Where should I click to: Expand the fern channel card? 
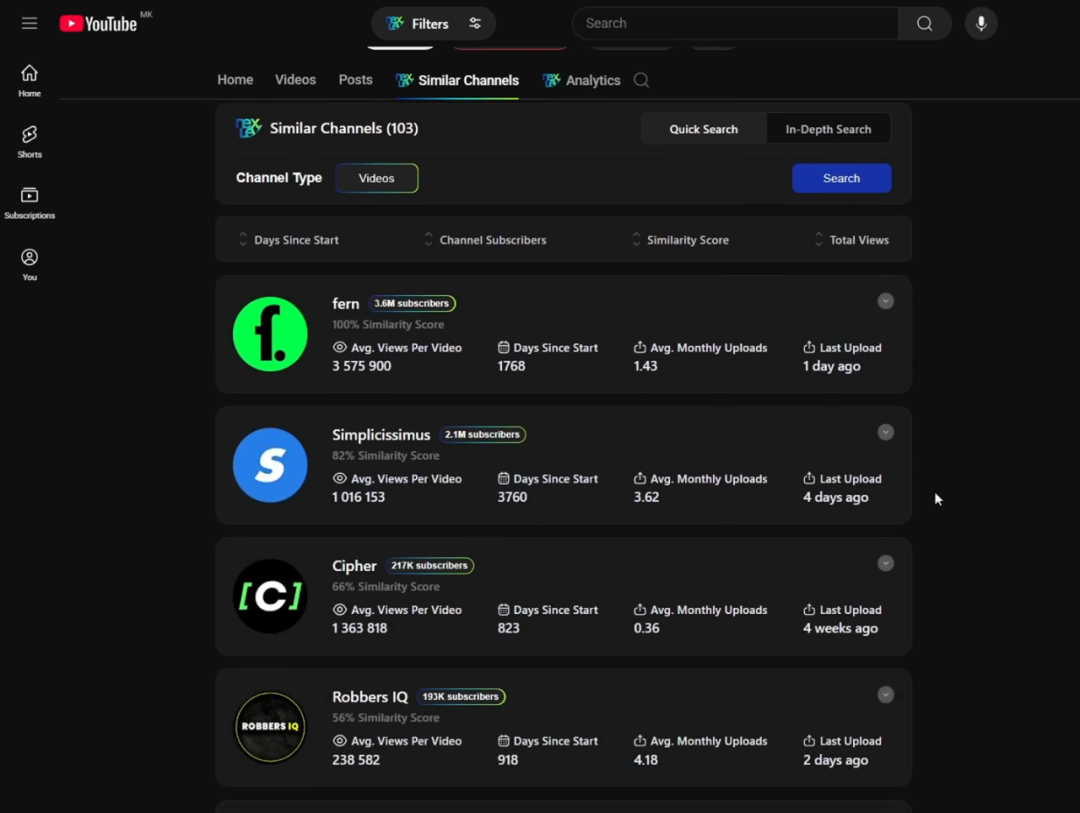[x=885, y=301]
